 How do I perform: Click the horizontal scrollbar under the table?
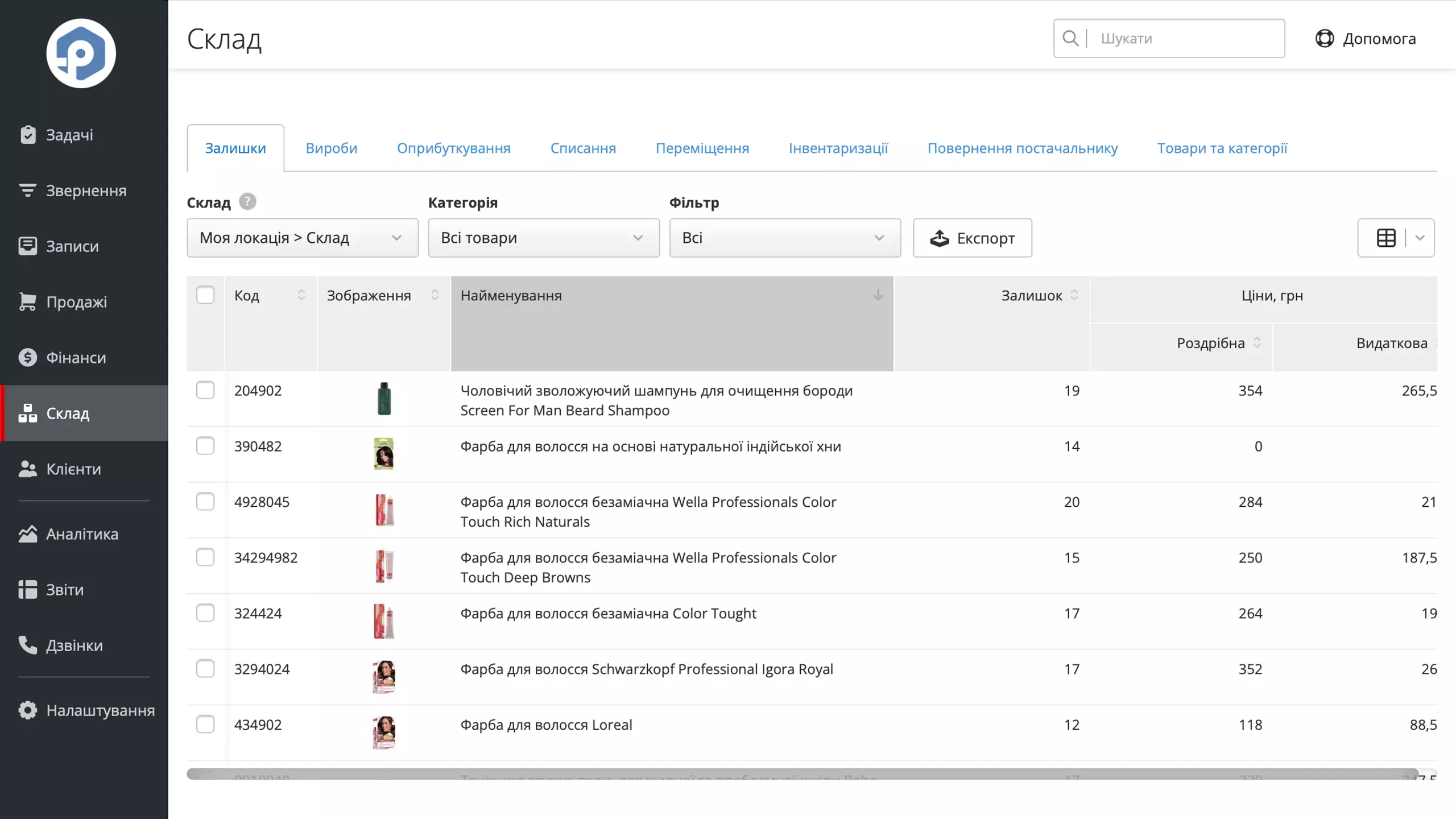coord(802,773)
